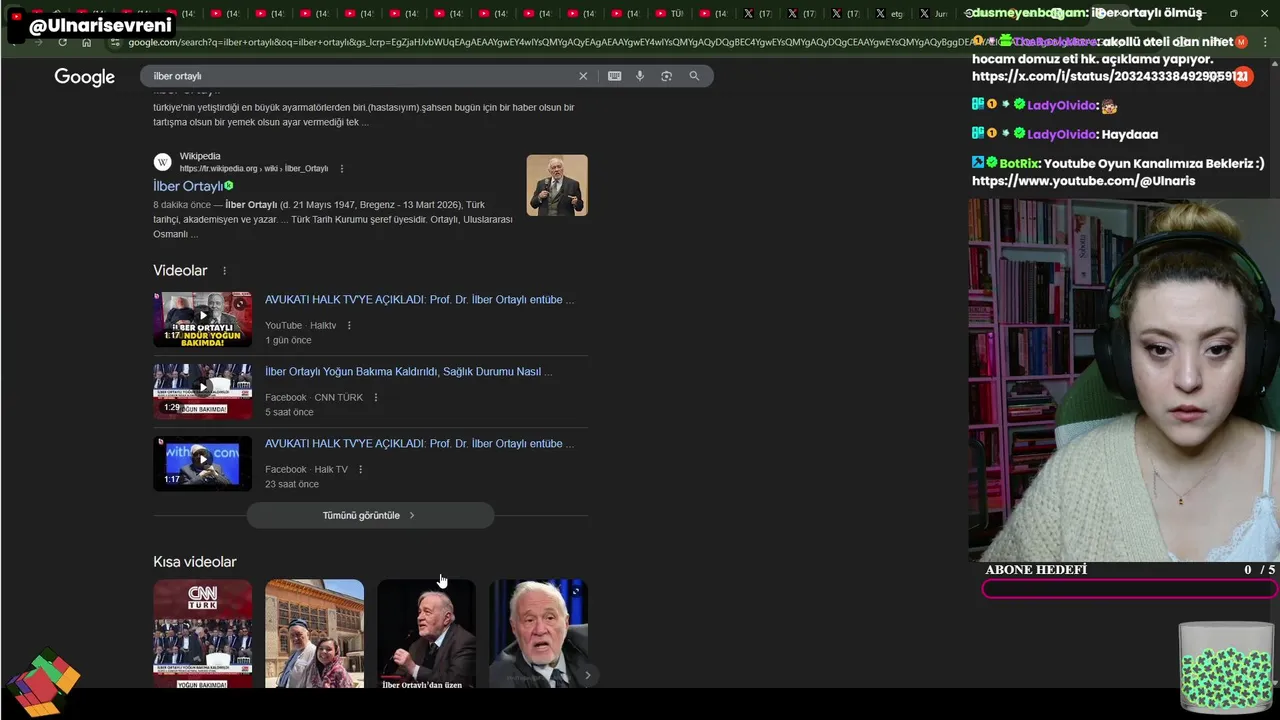Screen dimensions: 1280x720
Task: Open YouTube video AVUKATI HALK TV'YE AÇIKLADI
Action: click(x=420, y=299)
